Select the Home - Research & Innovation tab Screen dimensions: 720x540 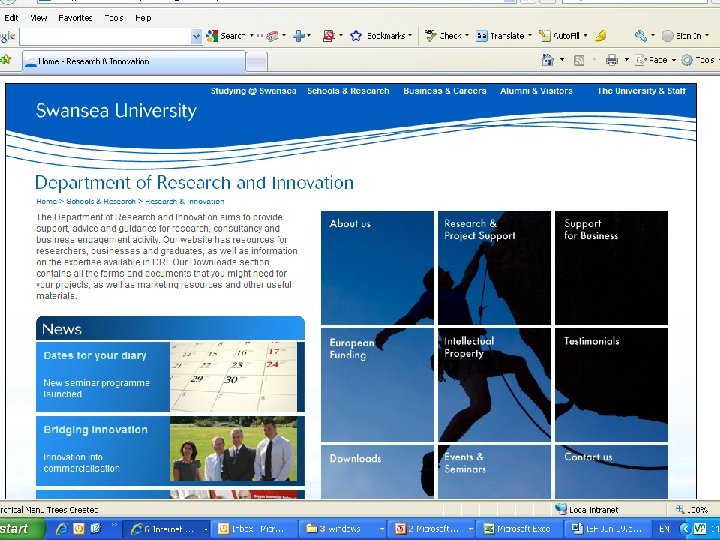pos(134,61)
